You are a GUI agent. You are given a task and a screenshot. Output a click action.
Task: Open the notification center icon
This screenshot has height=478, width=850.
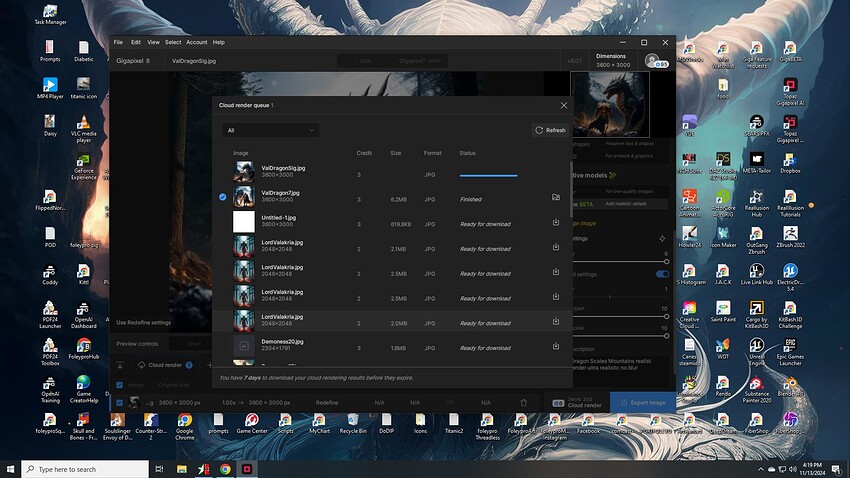click(838, 469)
